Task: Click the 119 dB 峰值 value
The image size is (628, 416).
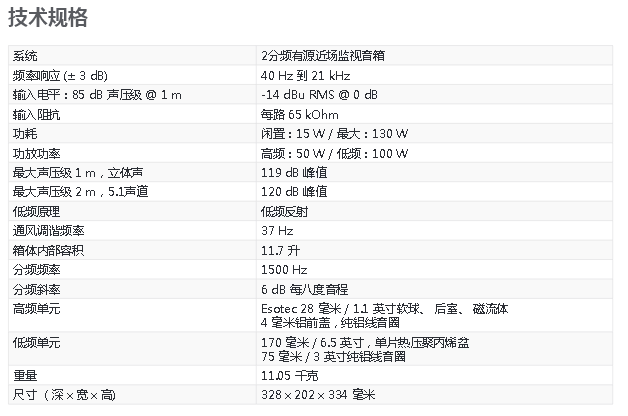Action: pyautogui.click(x=294, y=172)
